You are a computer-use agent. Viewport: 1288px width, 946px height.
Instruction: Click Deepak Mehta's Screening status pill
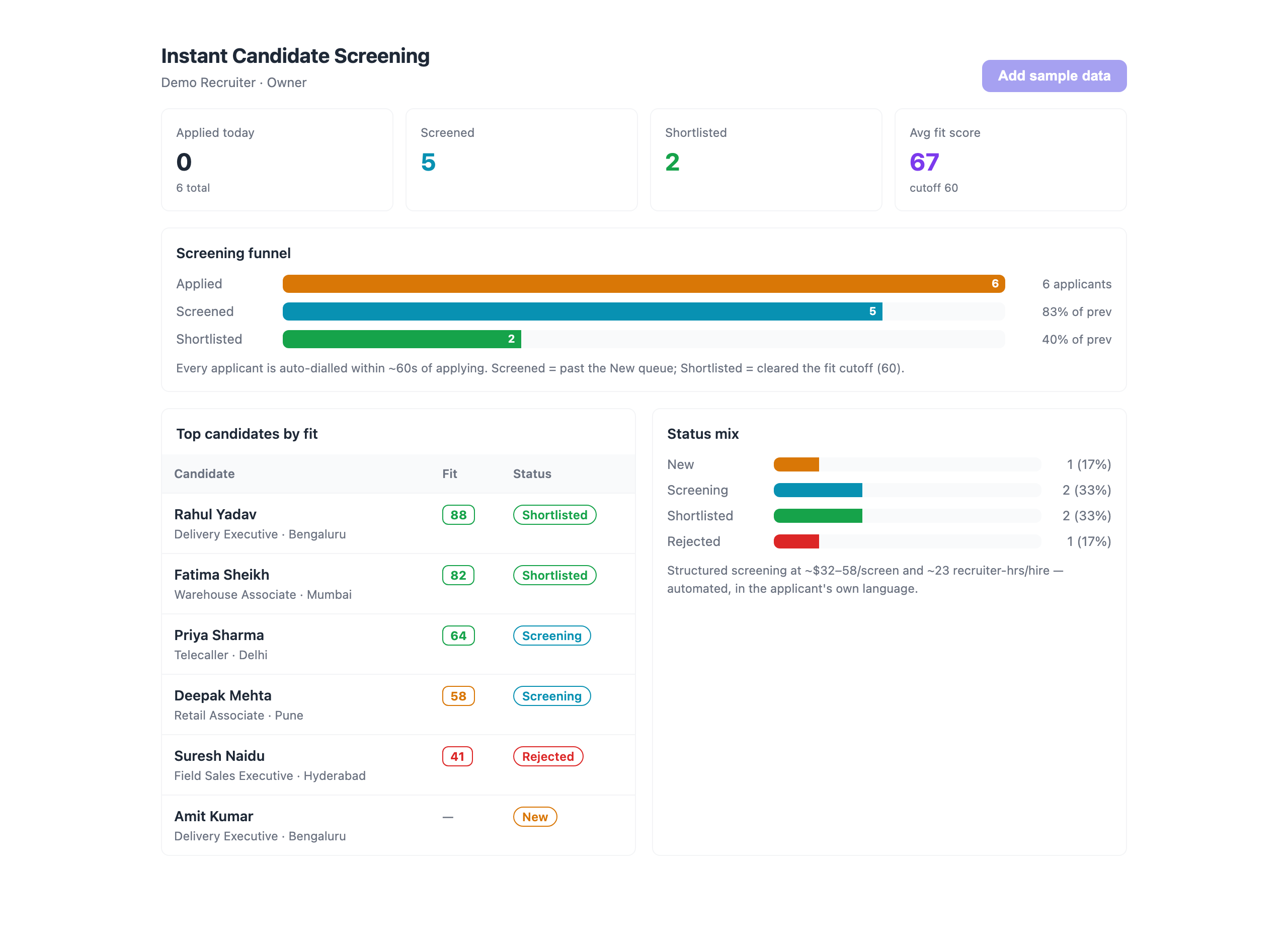tap(552, 696)
